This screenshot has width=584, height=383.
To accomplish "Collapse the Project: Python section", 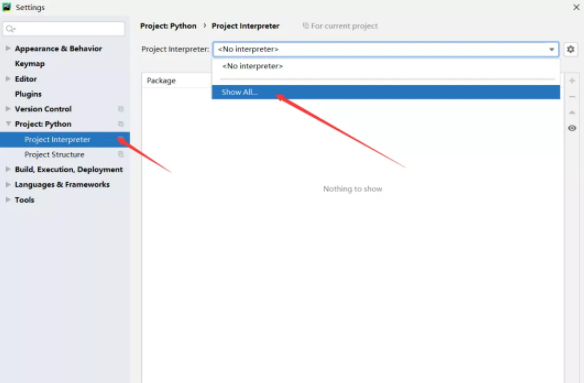I will pyautogui.click(x=8, y=124).
